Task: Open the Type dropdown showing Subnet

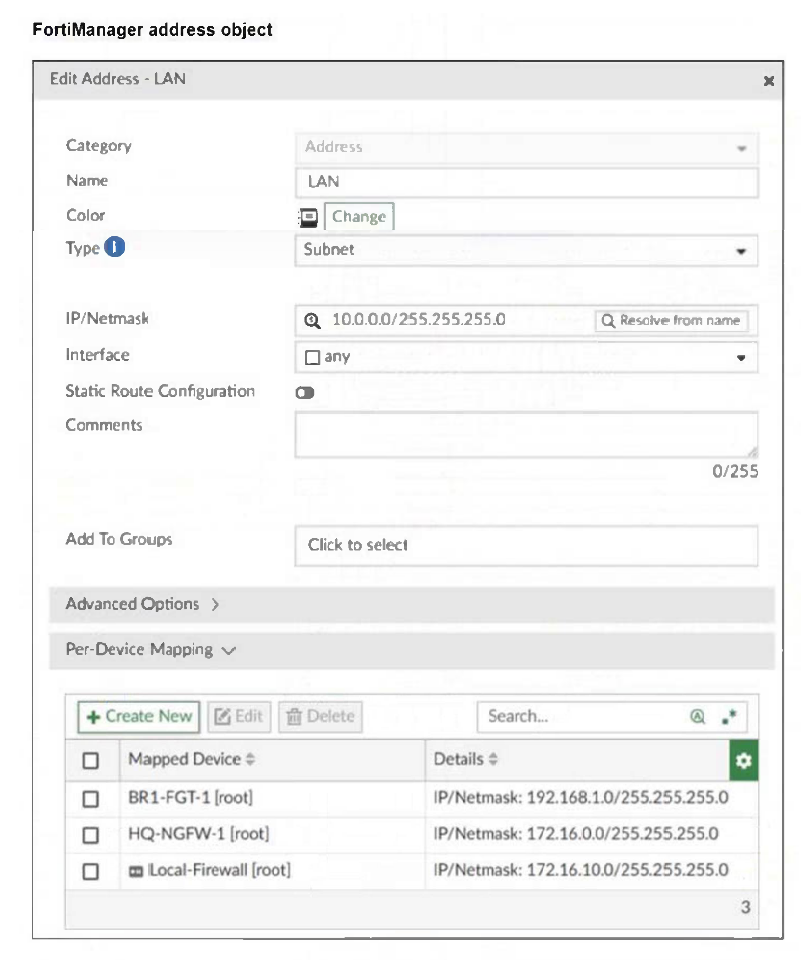Action: (526, 250)
